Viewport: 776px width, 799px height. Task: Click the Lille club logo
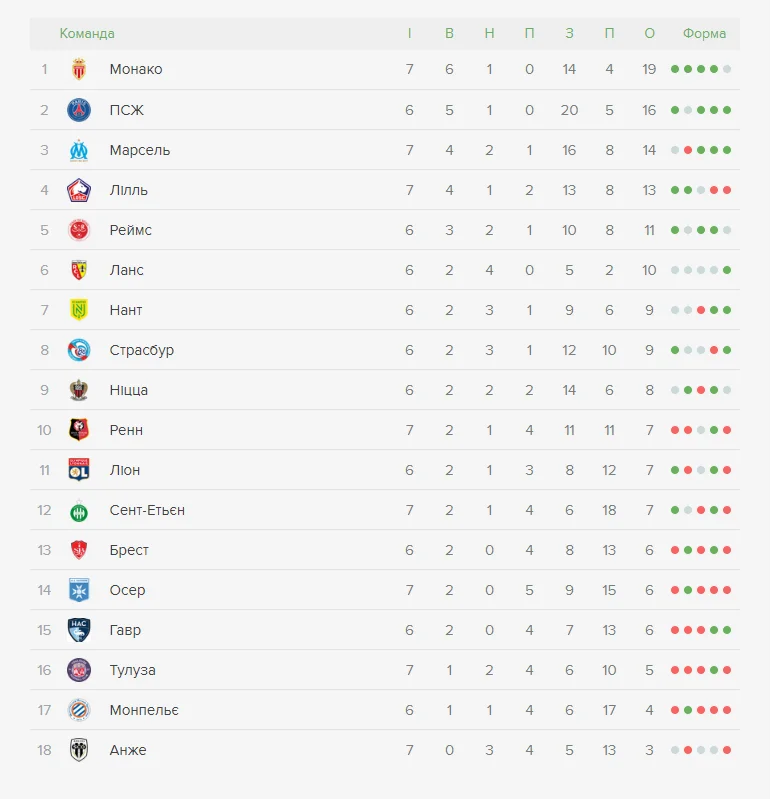79,190
